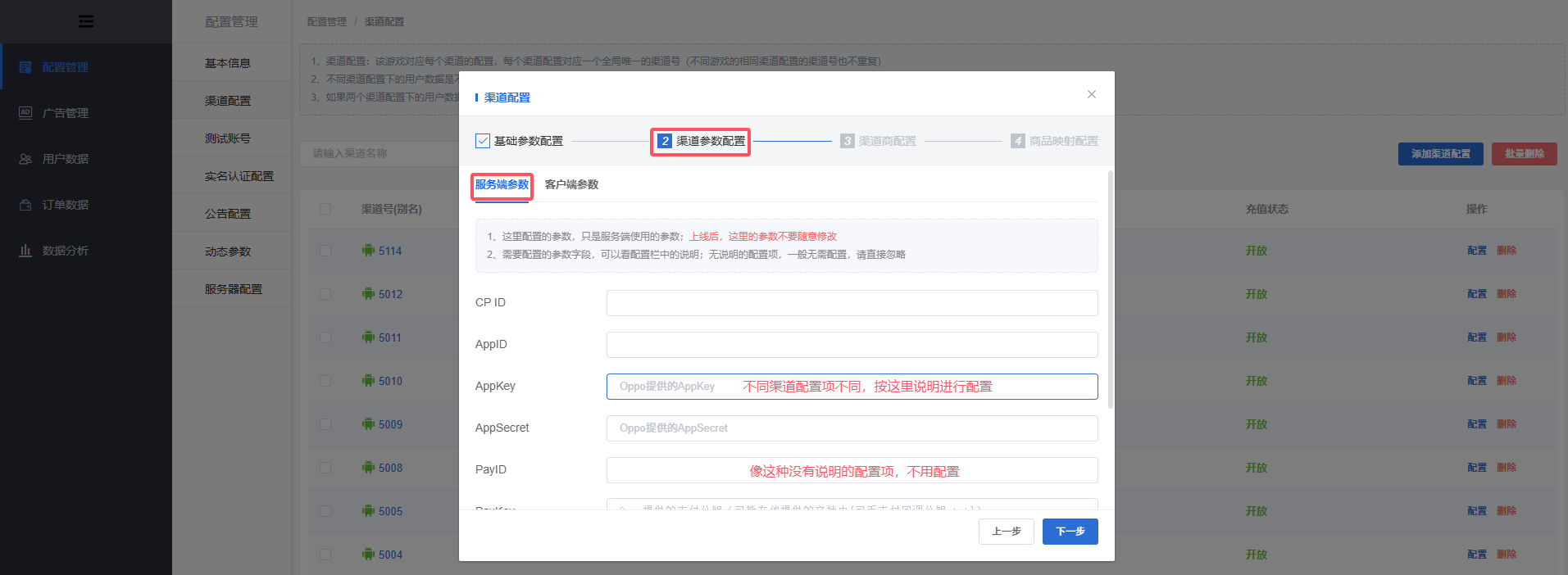Screen dimensions: 1568x575
Task: Click step 3 渠道商配置 in the wizard
Action: 878,141
